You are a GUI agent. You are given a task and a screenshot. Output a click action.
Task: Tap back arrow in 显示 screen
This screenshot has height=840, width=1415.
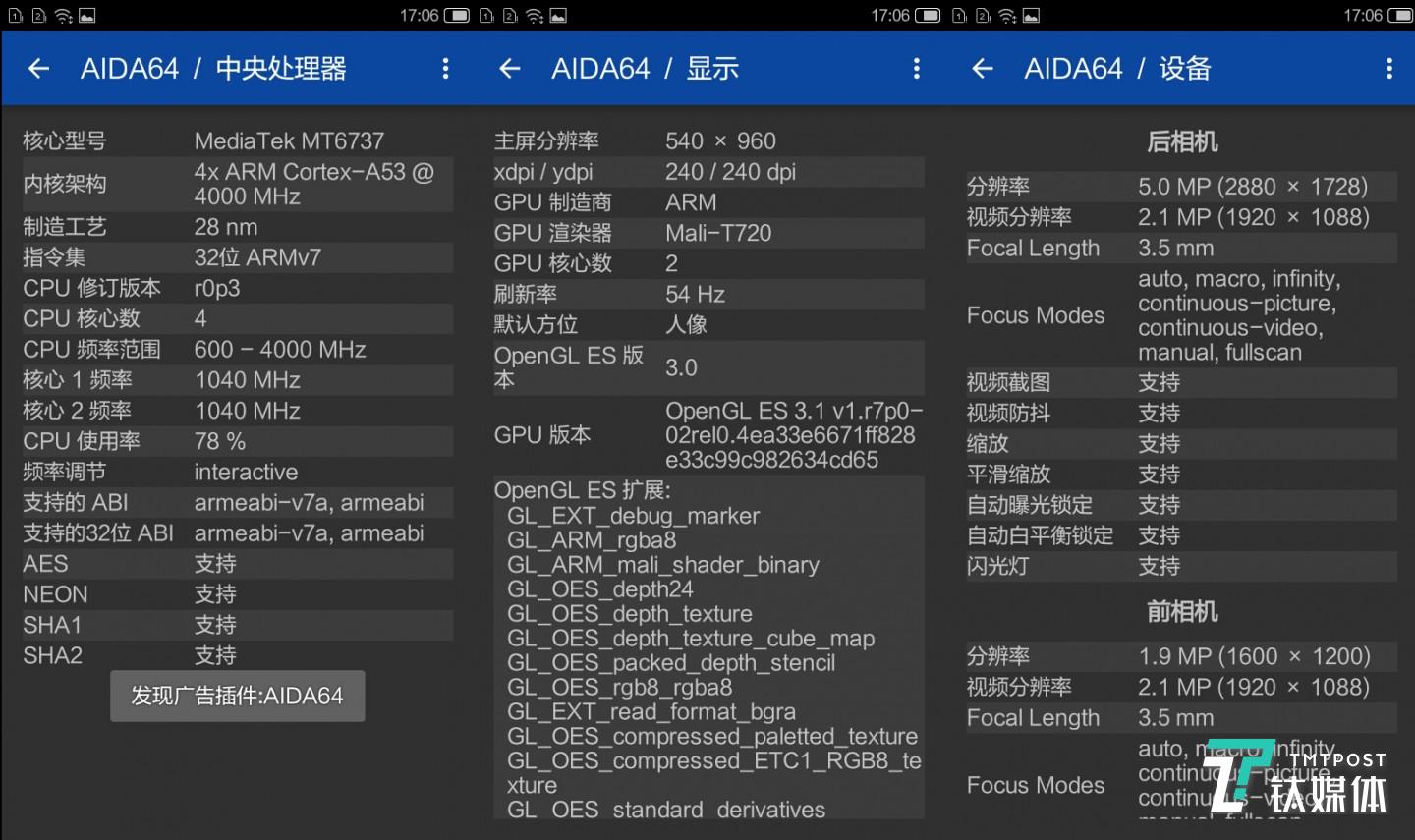(x=509, y=68)
